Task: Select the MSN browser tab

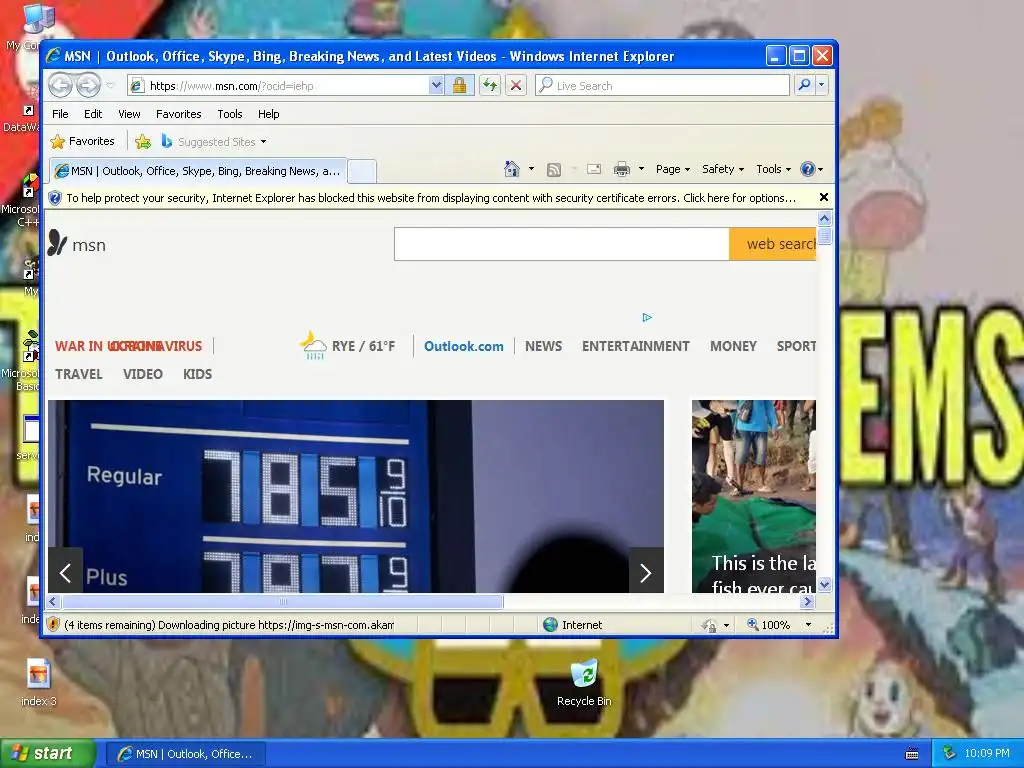Action: [198, 171]
